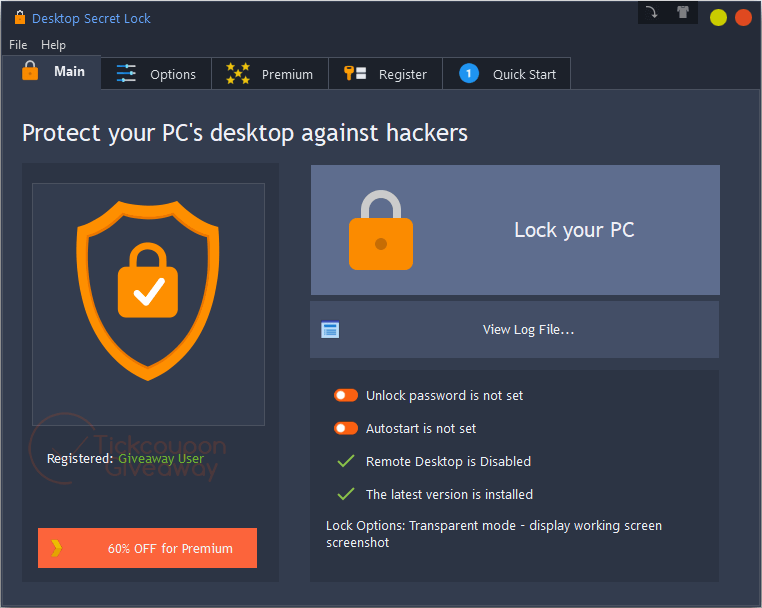The image size is (762, 608).
Task: Open View Log File
Action: [x=514, y=330]
